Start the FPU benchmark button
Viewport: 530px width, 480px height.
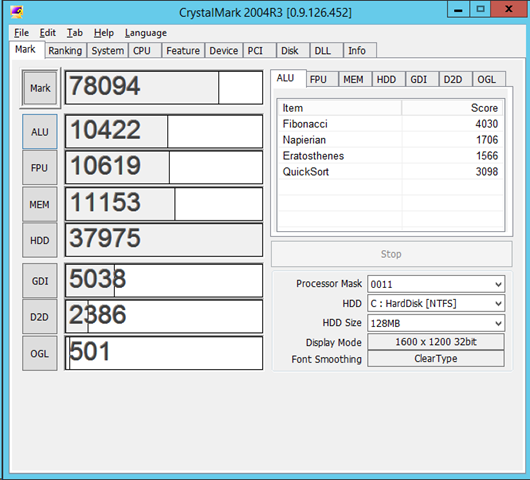point(40,168)
